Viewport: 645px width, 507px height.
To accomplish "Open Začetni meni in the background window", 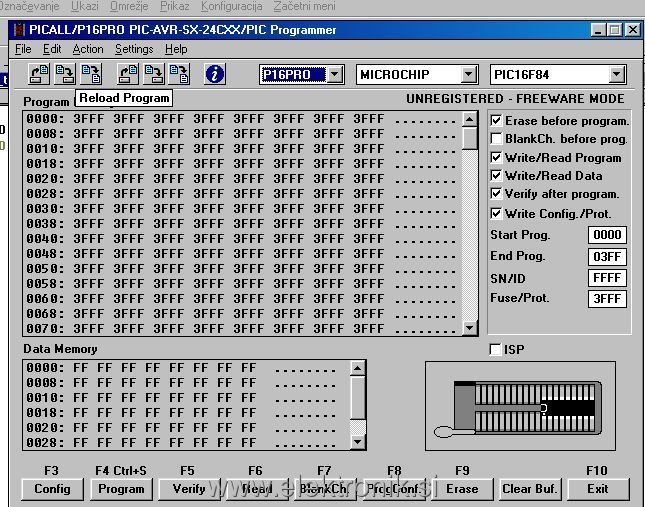I will (x=304, y=6).
